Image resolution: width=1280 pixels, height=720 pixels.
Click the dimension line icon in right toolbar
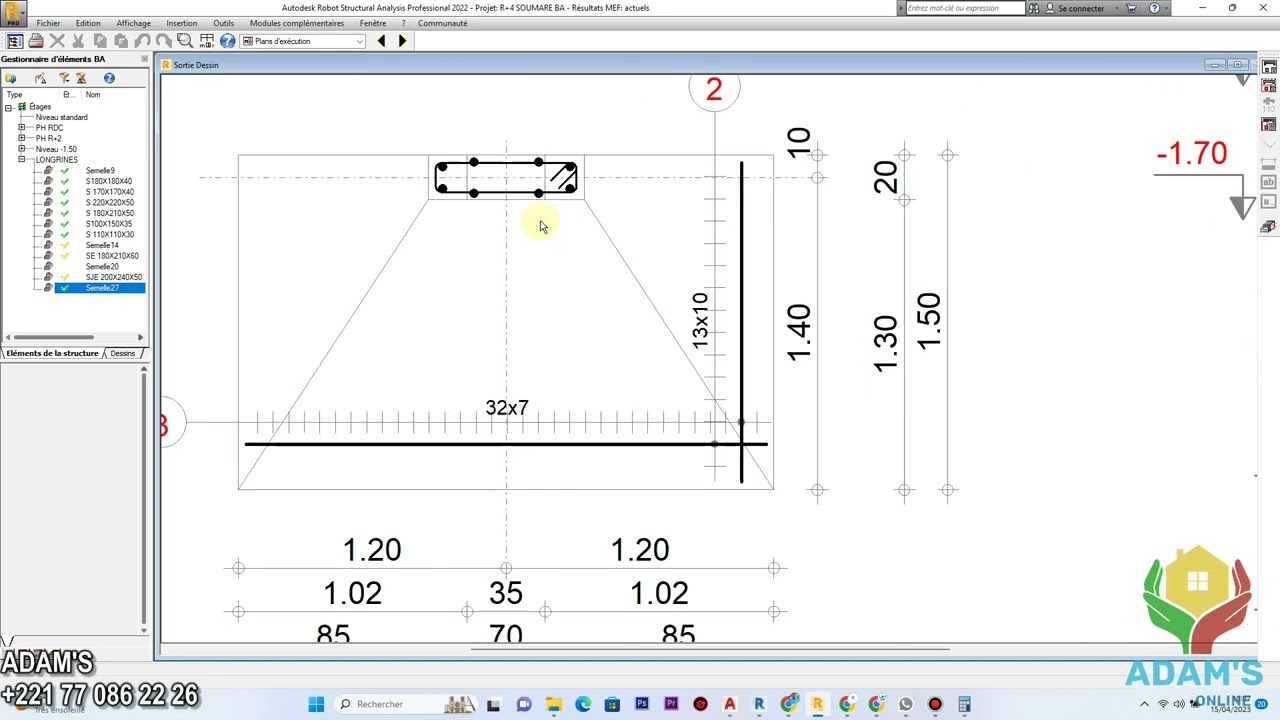(x=1268, y=163)
